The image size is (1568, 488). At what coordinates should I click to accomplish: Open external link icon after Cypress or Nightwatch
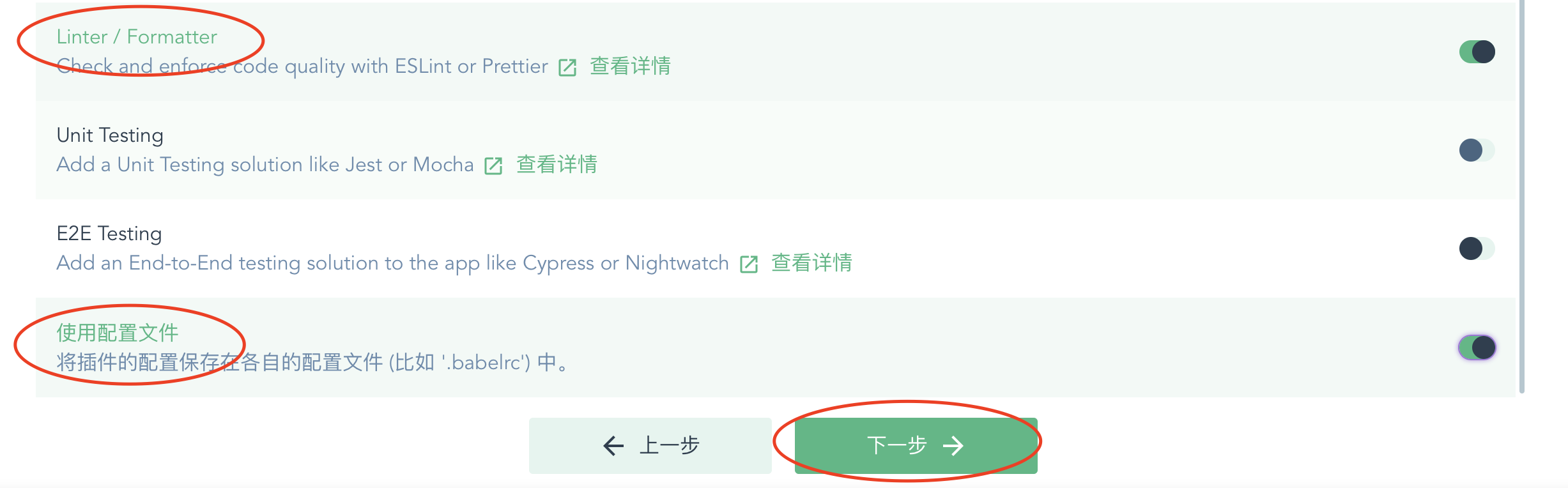[x=748, y=264]
